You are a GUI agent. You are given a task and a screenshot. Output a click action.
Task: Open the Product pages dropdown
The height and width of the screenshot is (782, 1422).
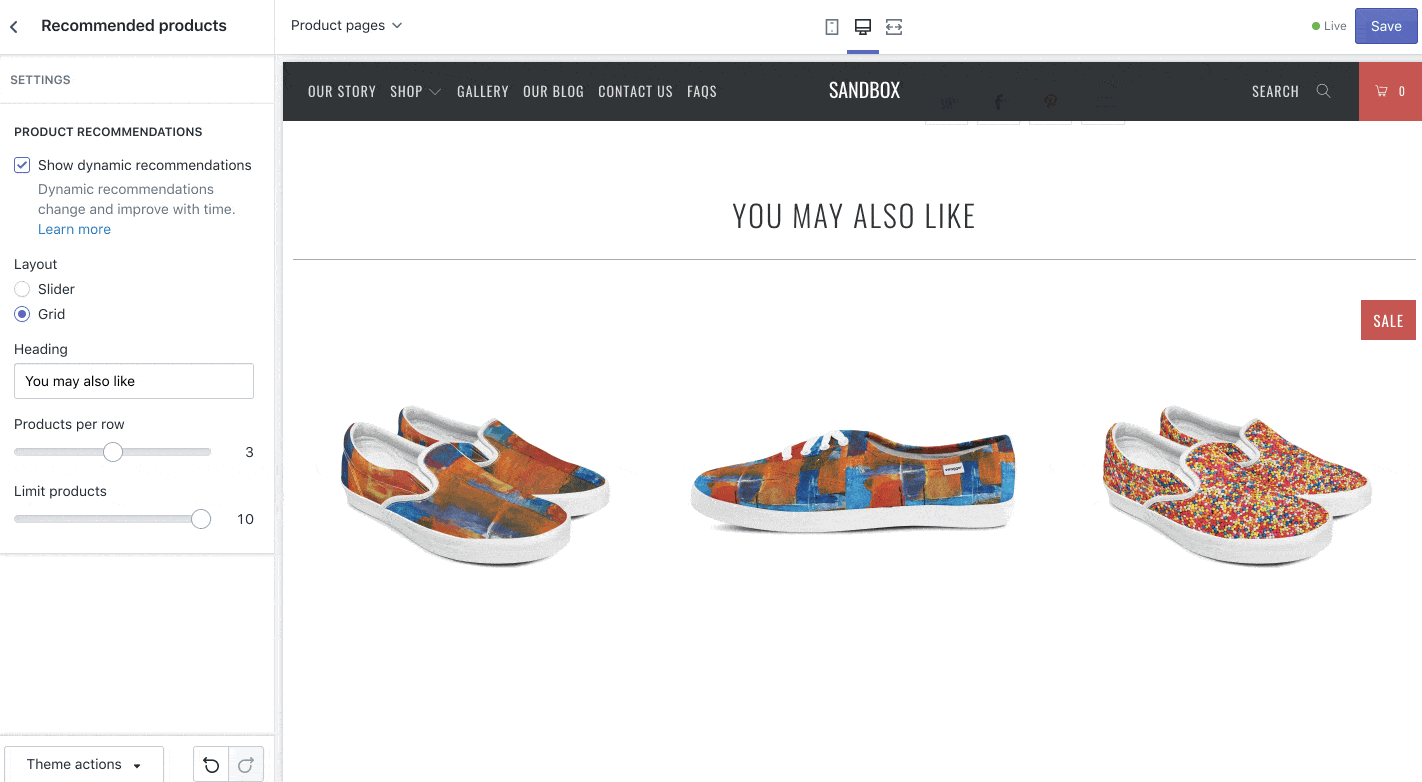(x=346, y=25)
